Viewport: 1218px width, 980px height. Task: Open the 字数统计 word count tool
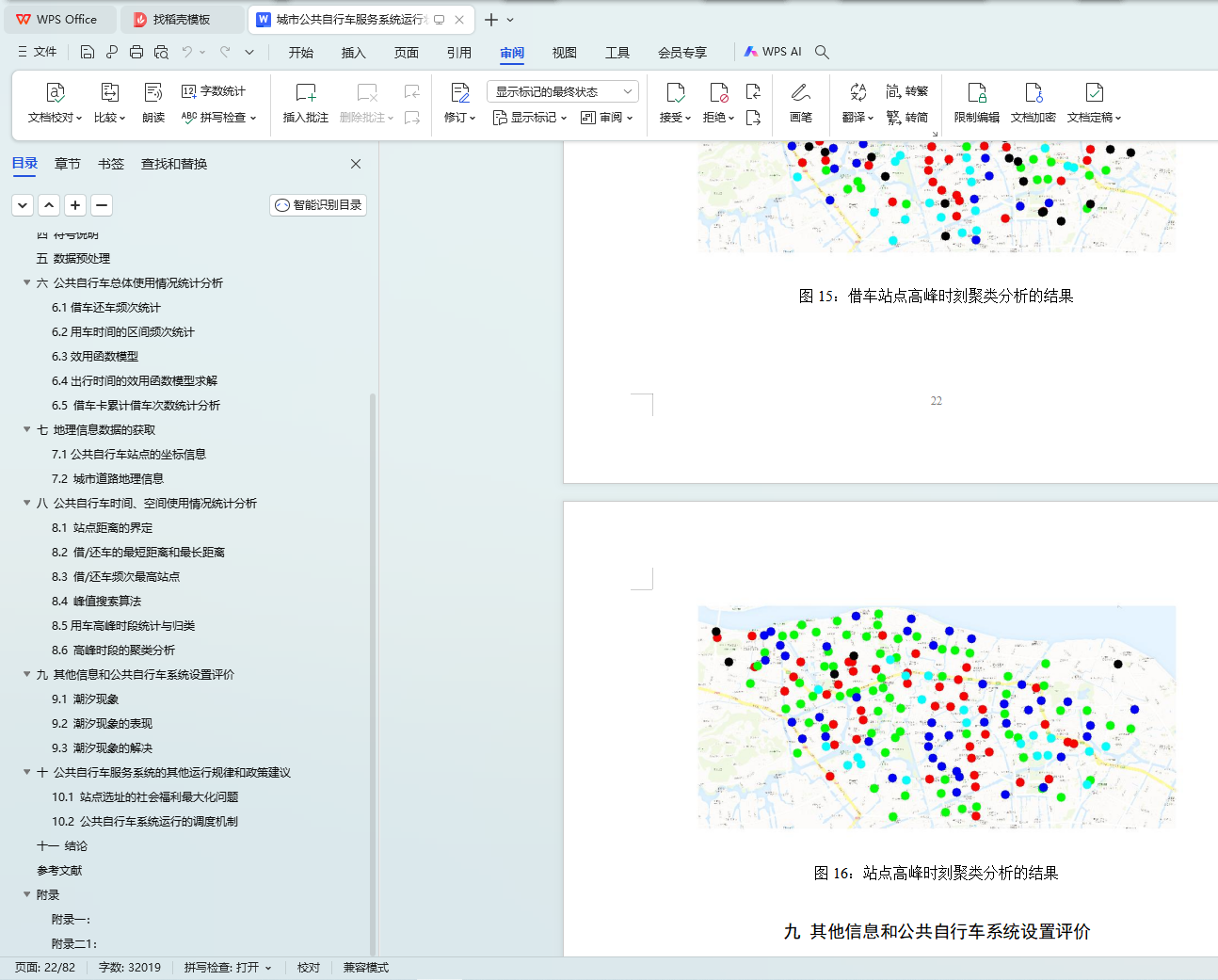coord(214,91)
